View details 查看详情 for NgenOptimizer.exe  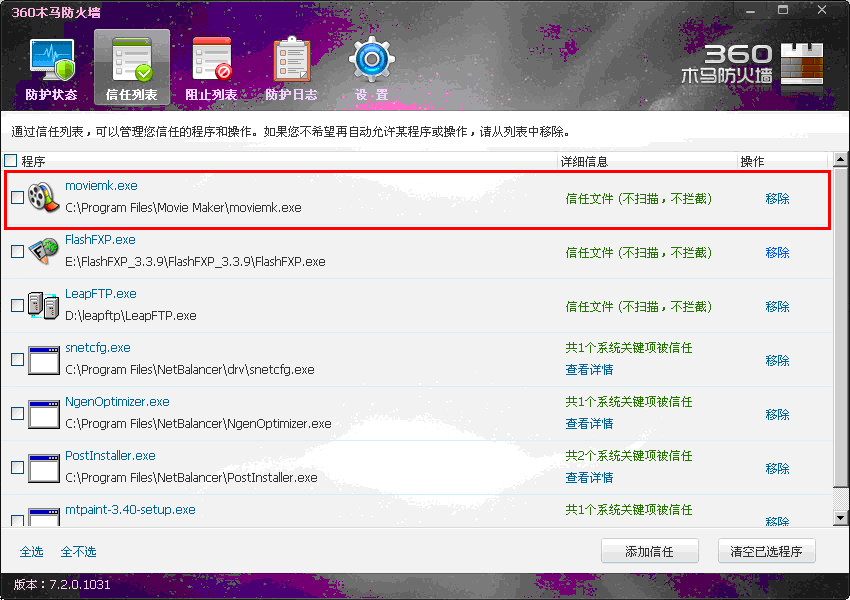click(x=589, y=424)
